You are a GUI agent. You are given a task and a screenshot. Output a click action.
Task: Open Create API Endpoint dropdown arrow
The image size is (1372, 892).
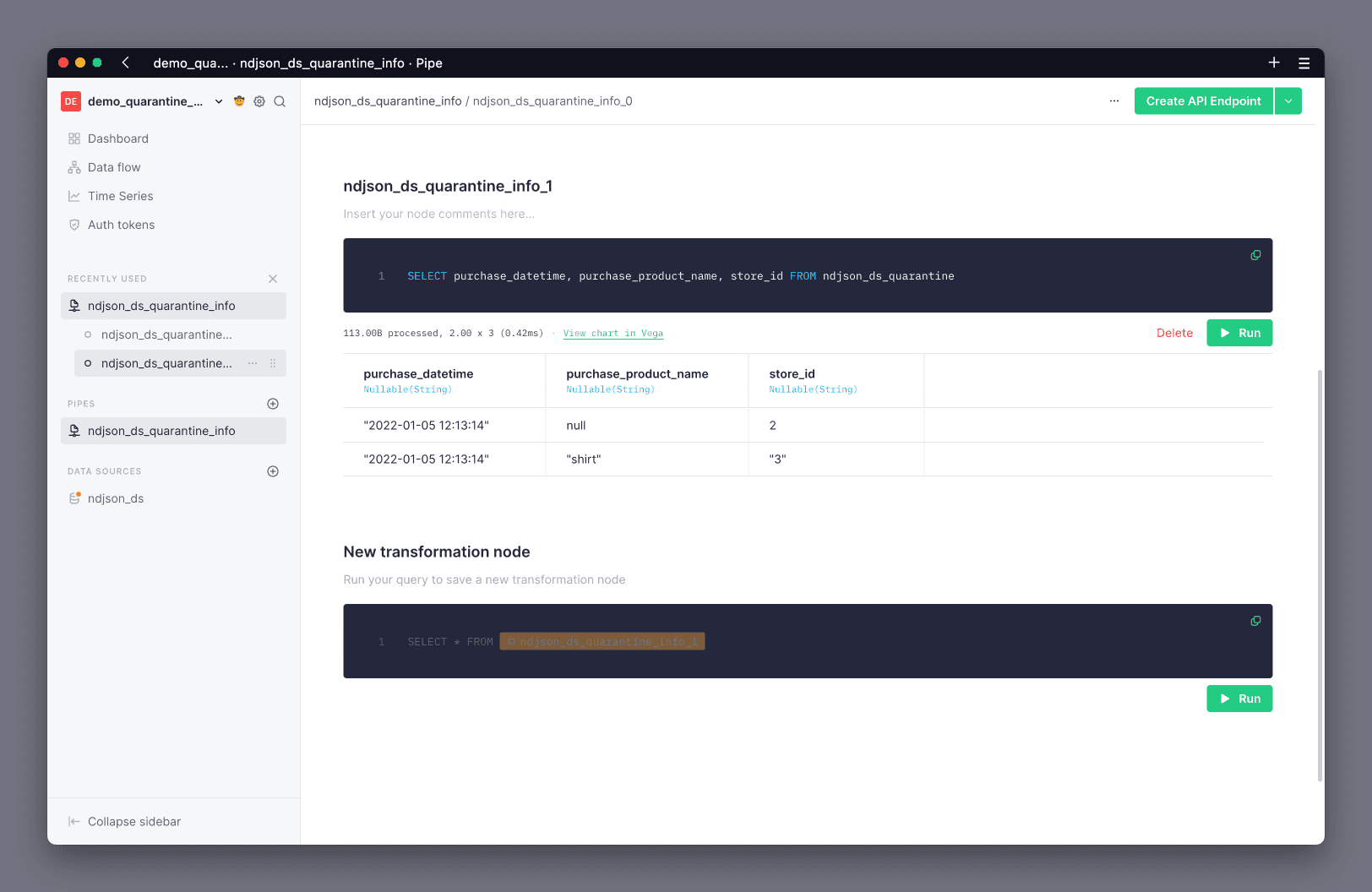(1288, 101)
